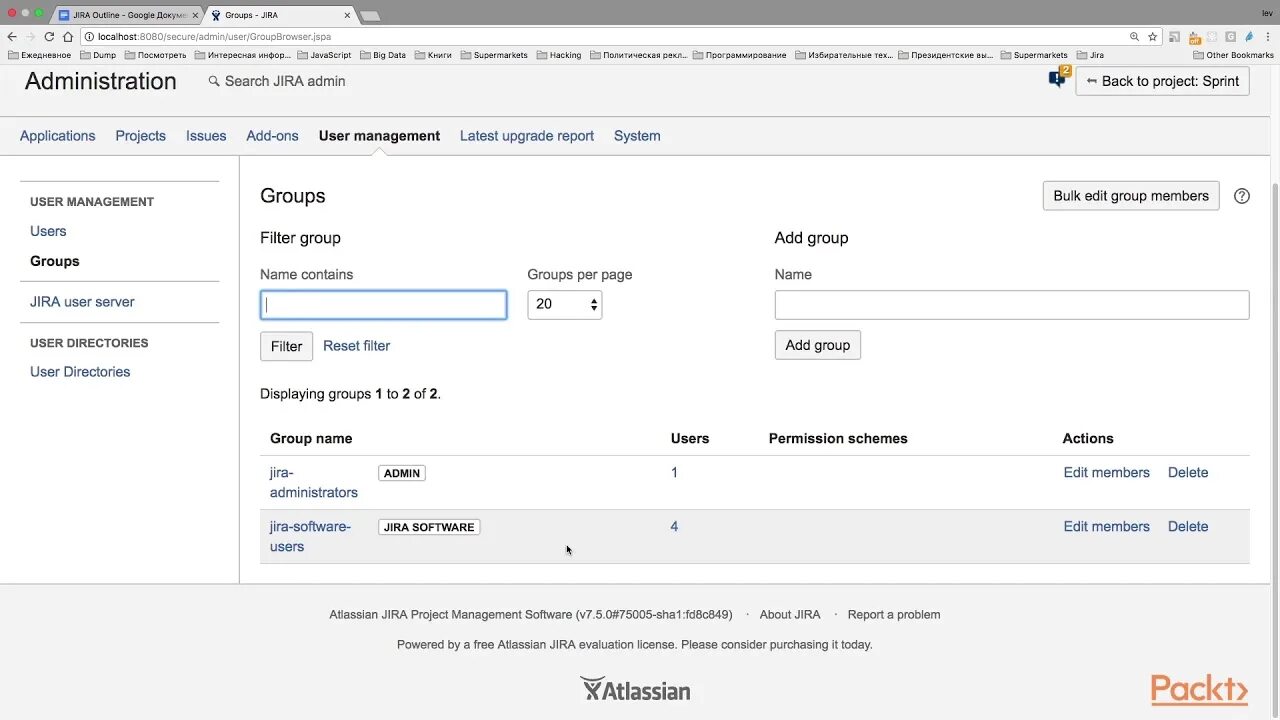Delete the jira-administrators group
The image size is (1280, 720).
coord(1188,472)
